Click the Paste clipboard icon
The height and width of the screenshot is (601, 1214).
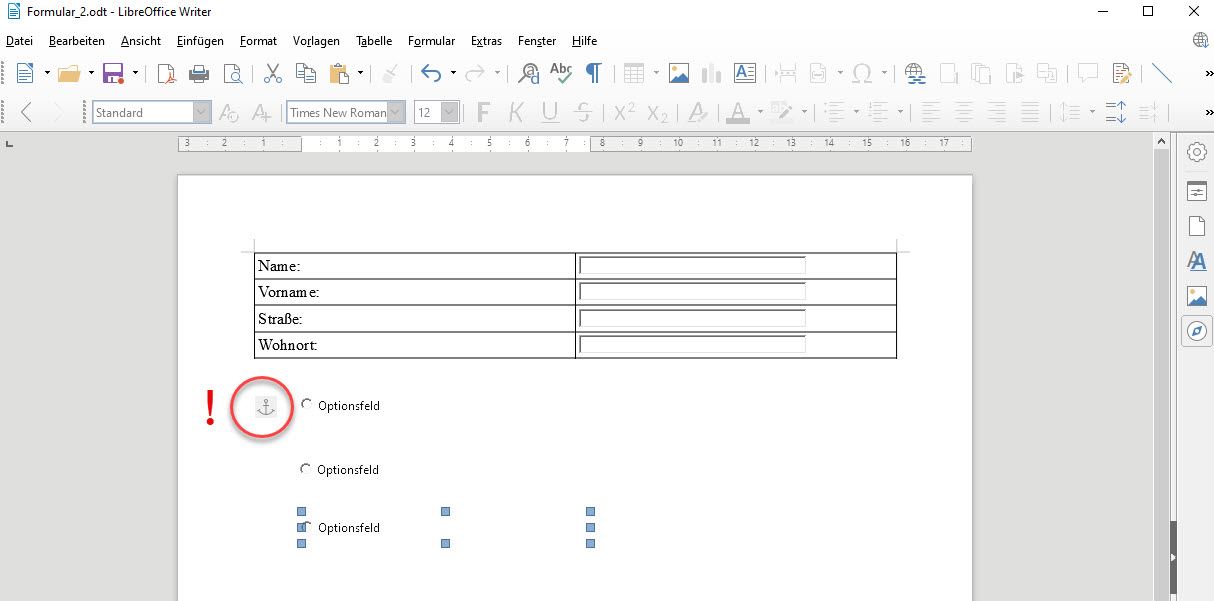(x=339, y=73)
